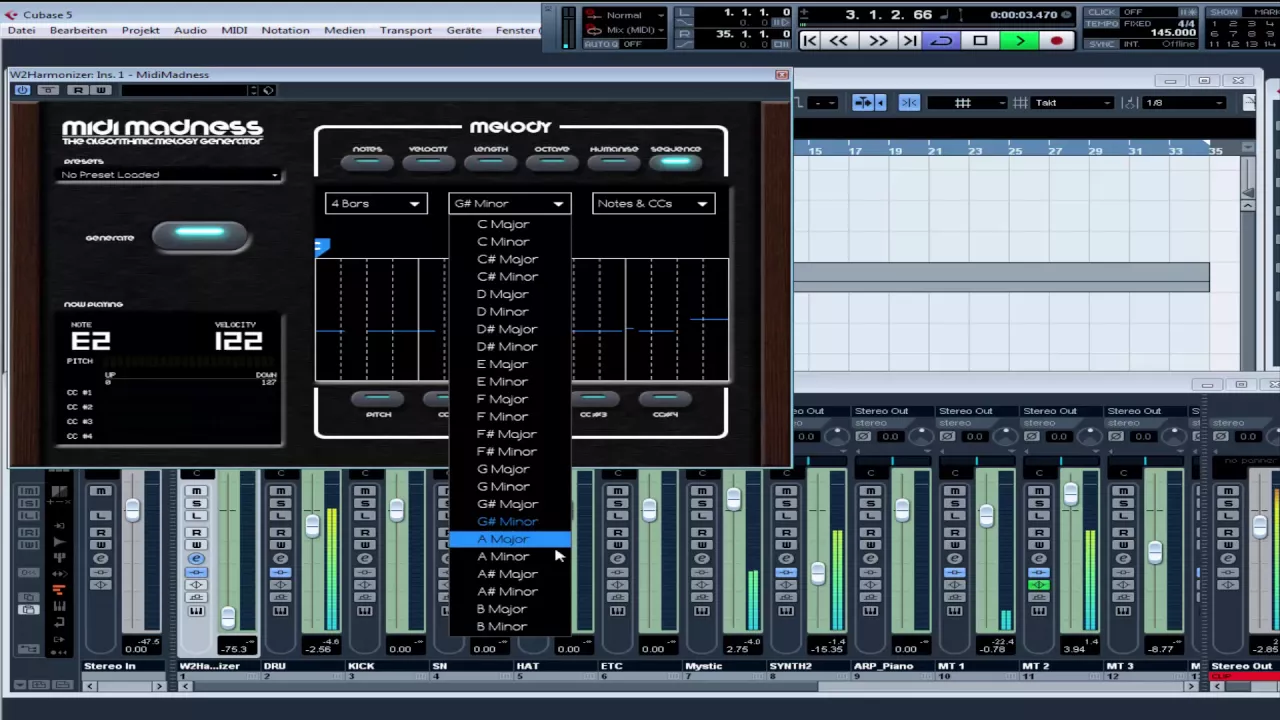
Task: Solo the W2Harmonizer mixer channel
Action: pyautogui.click(x=196, y=504)
